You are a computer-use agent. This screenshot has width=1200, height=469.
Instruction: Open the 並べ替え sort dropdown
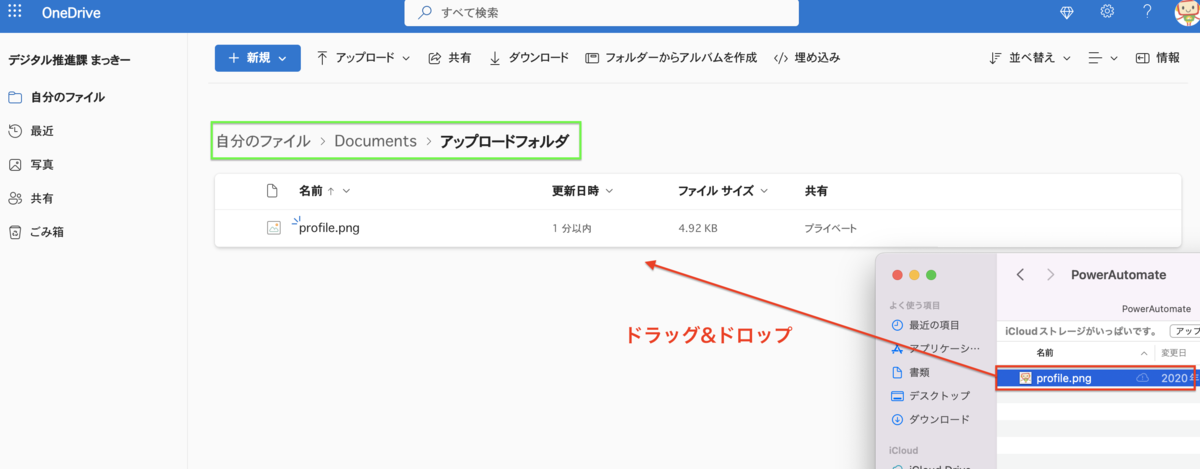point(1029,58)
